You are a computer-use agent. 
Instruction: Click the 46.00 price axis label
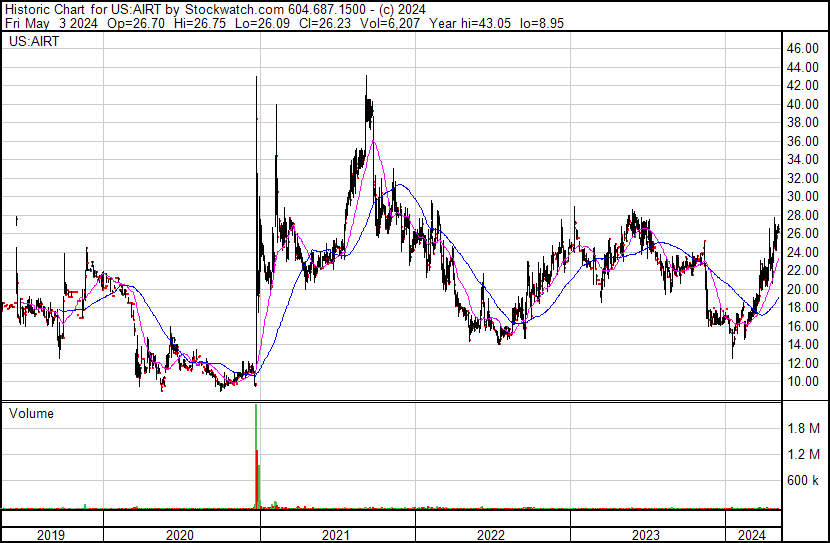click(x=802, y=49)
